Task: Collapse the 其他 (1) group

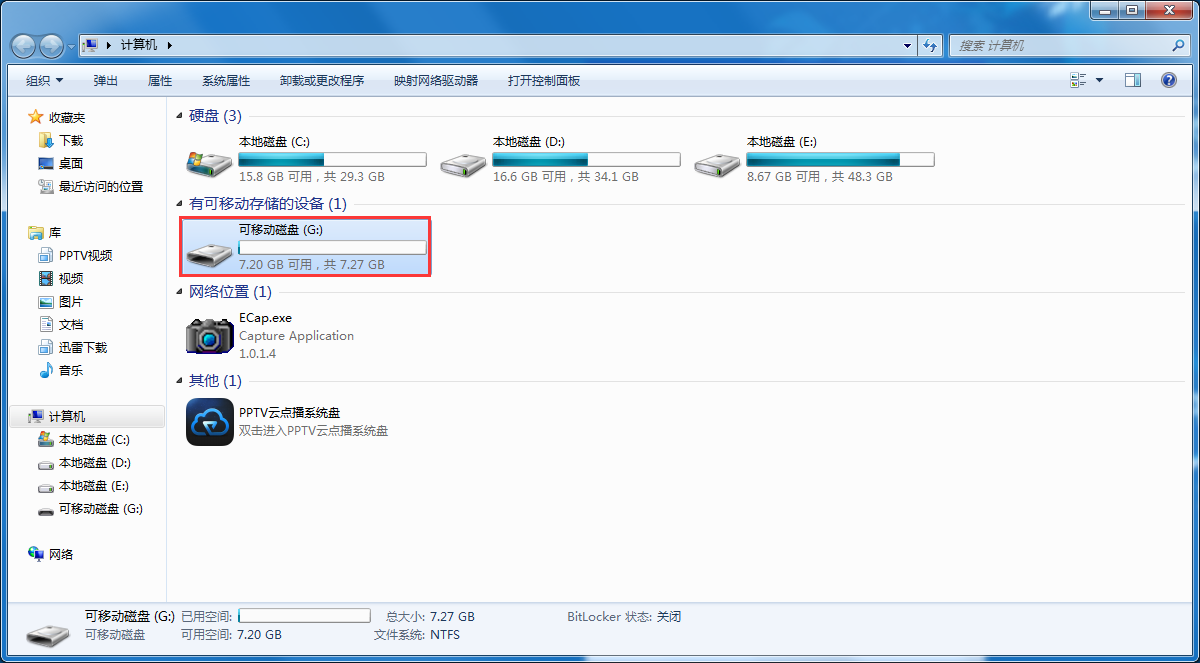Action: coord(180,381)
